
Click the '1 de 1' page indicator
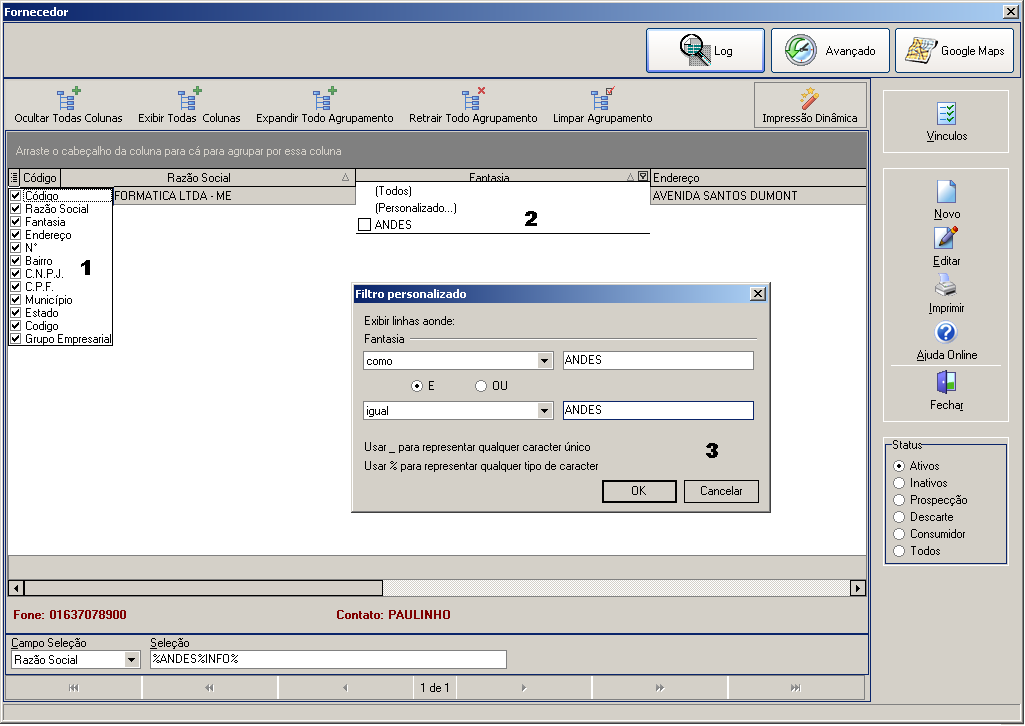click(x=435, y=687)
